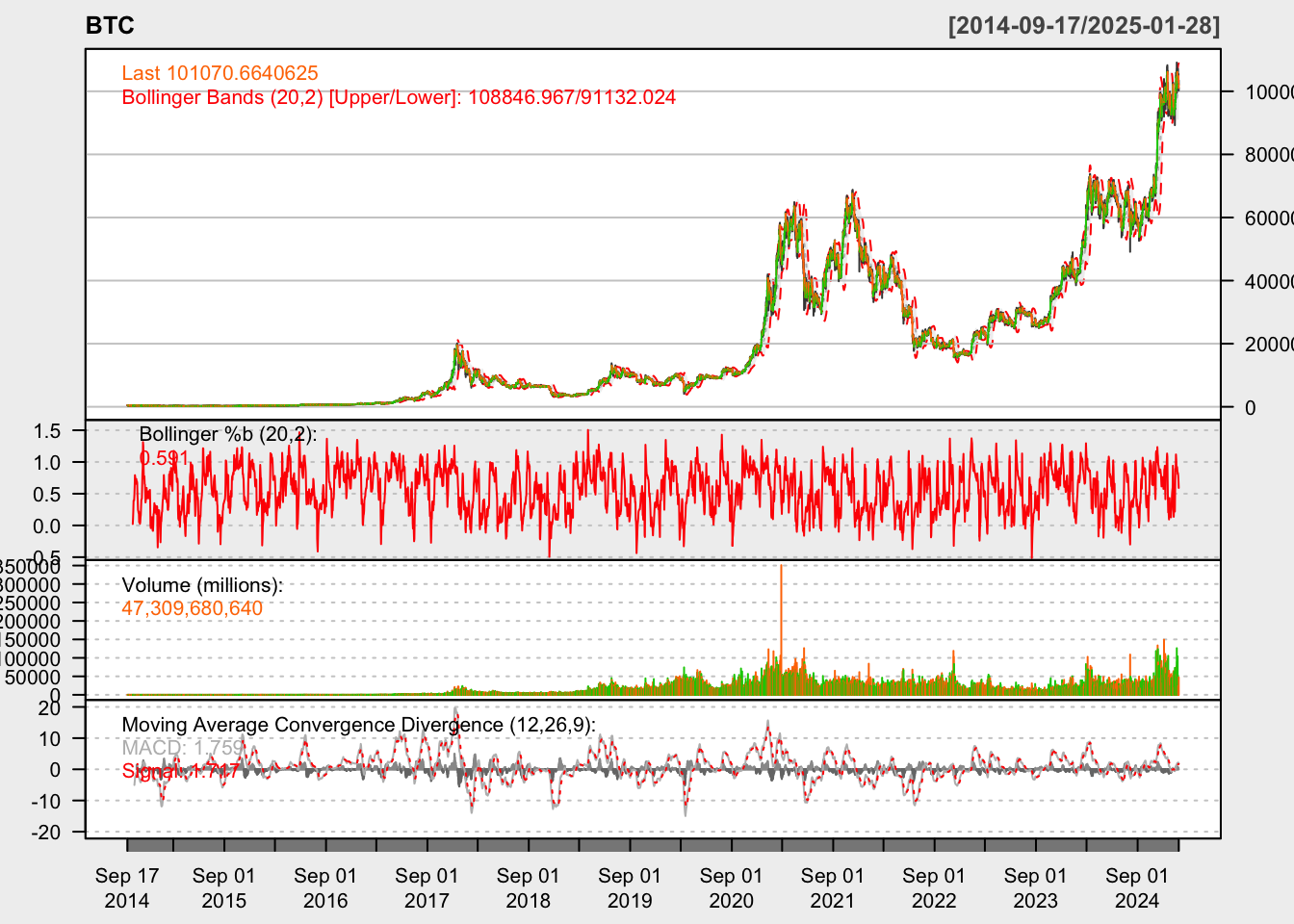This screenshot has height=924, width=1294.
Task: Click the Volume (millions) panel title
Action: [202, 585]
